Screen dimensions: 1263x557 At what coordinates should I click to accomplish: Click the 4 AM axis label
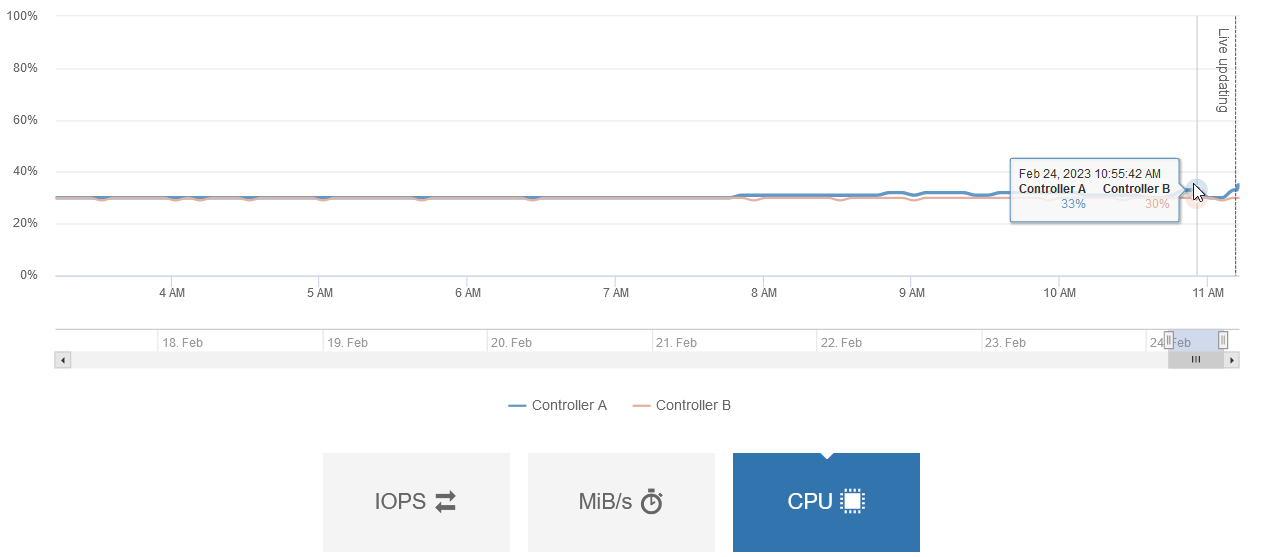pos(172,294)
